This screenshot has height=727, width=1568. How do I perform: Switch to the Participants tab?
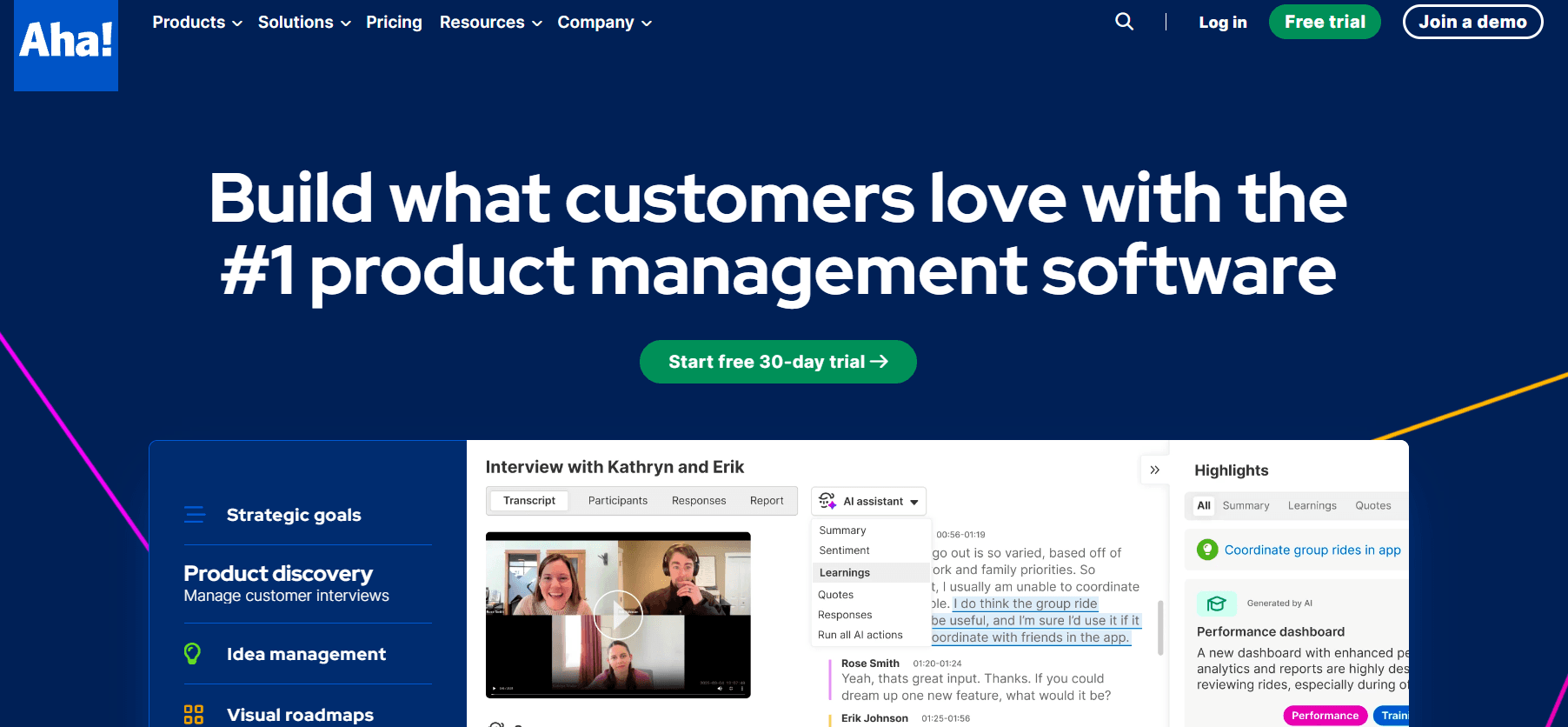point(618,501)
